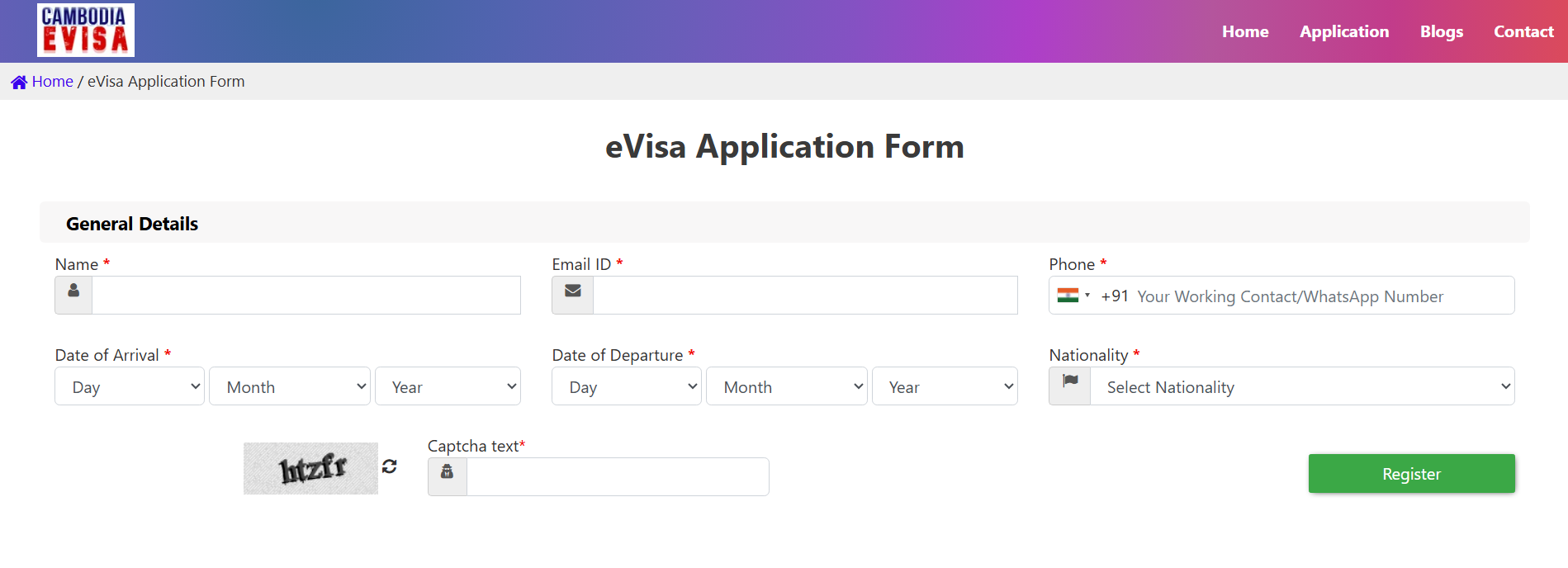
Task: Open the Date of Arrival Year dropdown
Action: click(448, 386)
